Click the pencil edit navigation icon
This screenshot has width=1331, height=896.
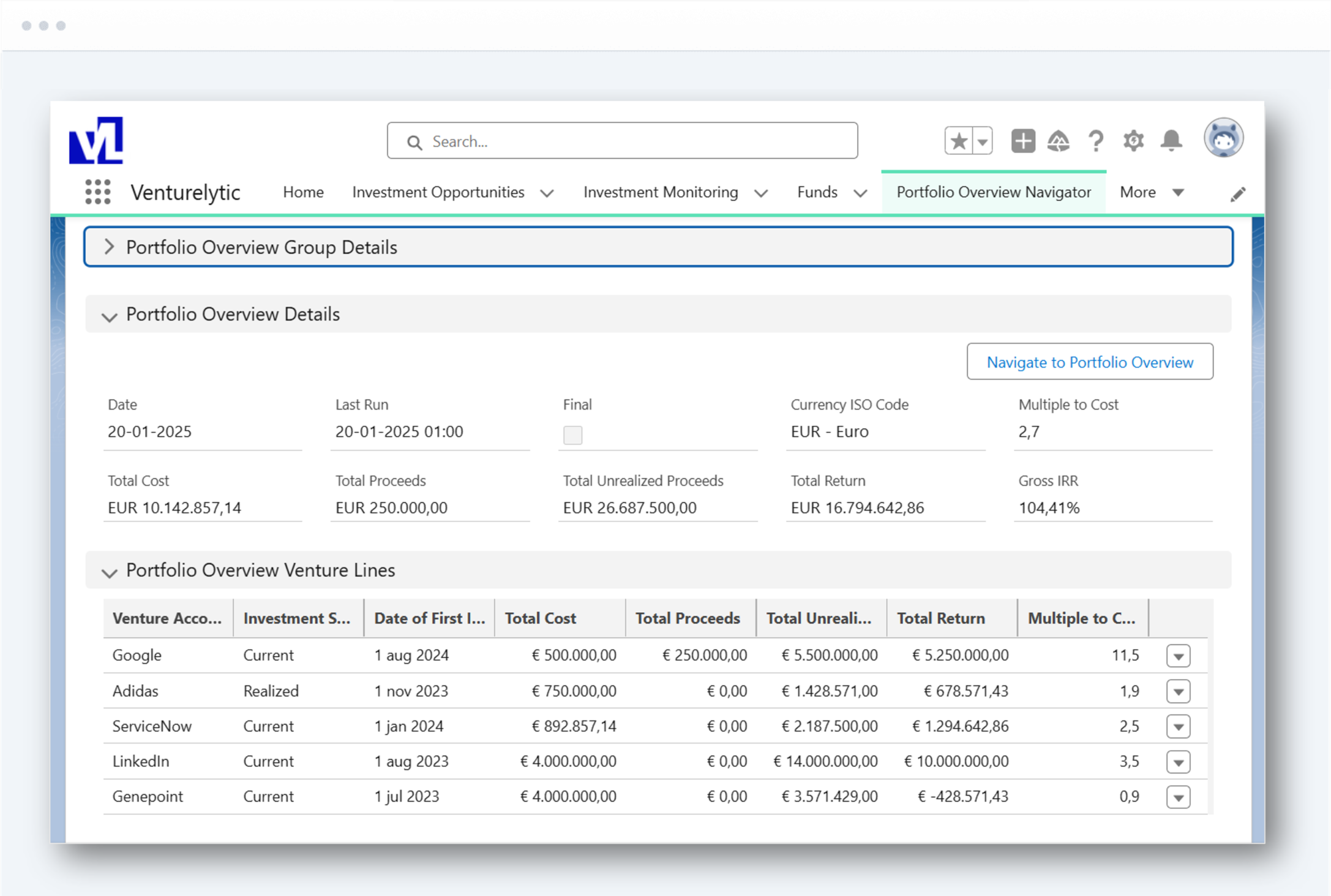click(1237, 195)
